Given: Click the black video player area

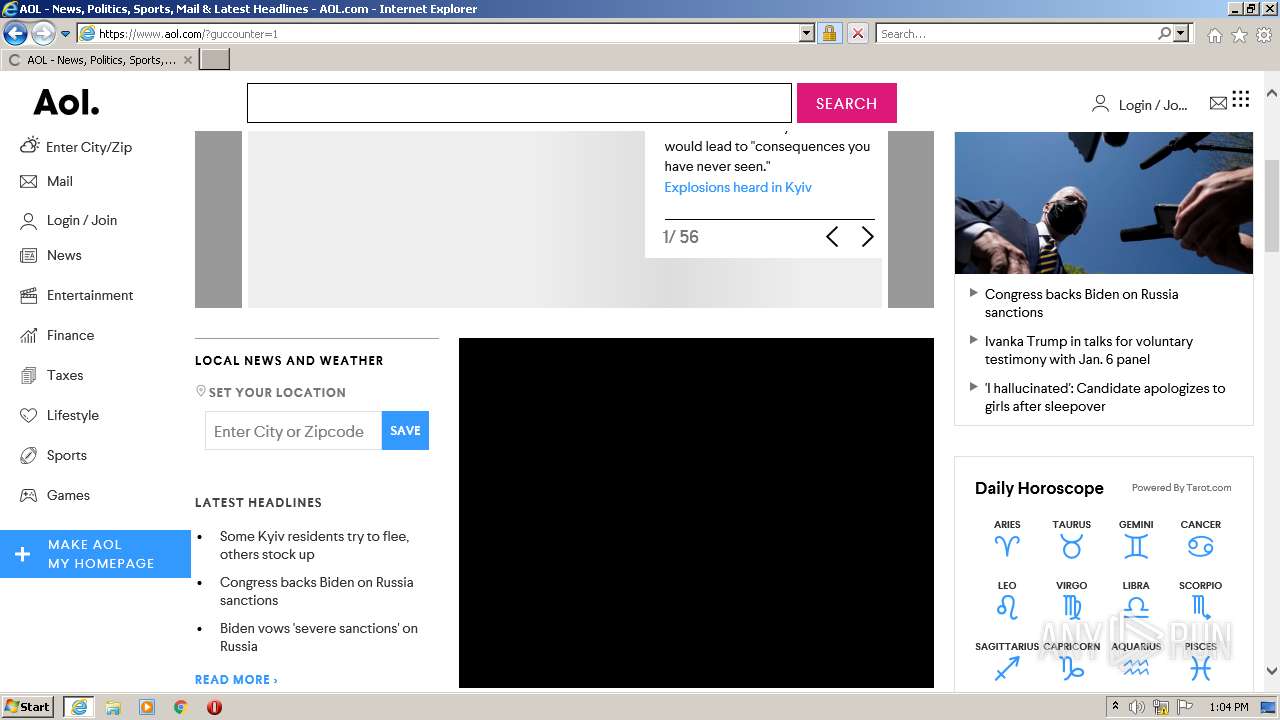Looking at the screenshot, I should (x=696, y=513).
